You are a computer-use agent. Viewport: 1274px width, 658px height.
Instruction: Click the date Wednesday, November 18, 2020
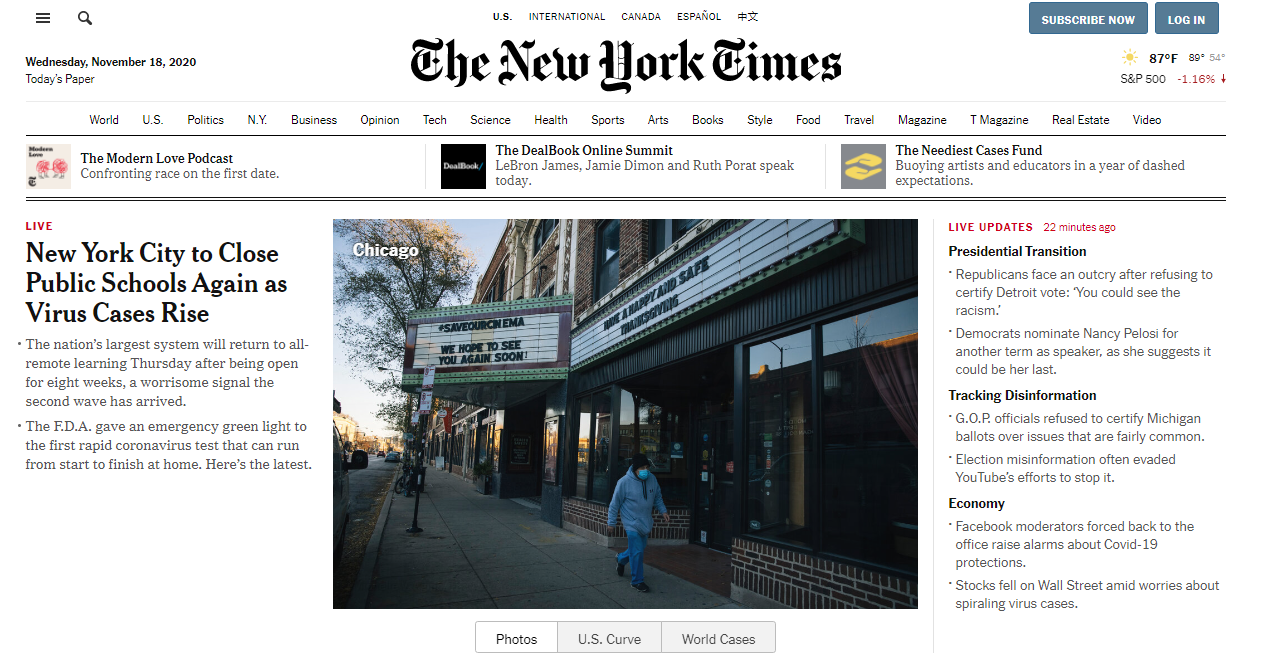(111, 62)
